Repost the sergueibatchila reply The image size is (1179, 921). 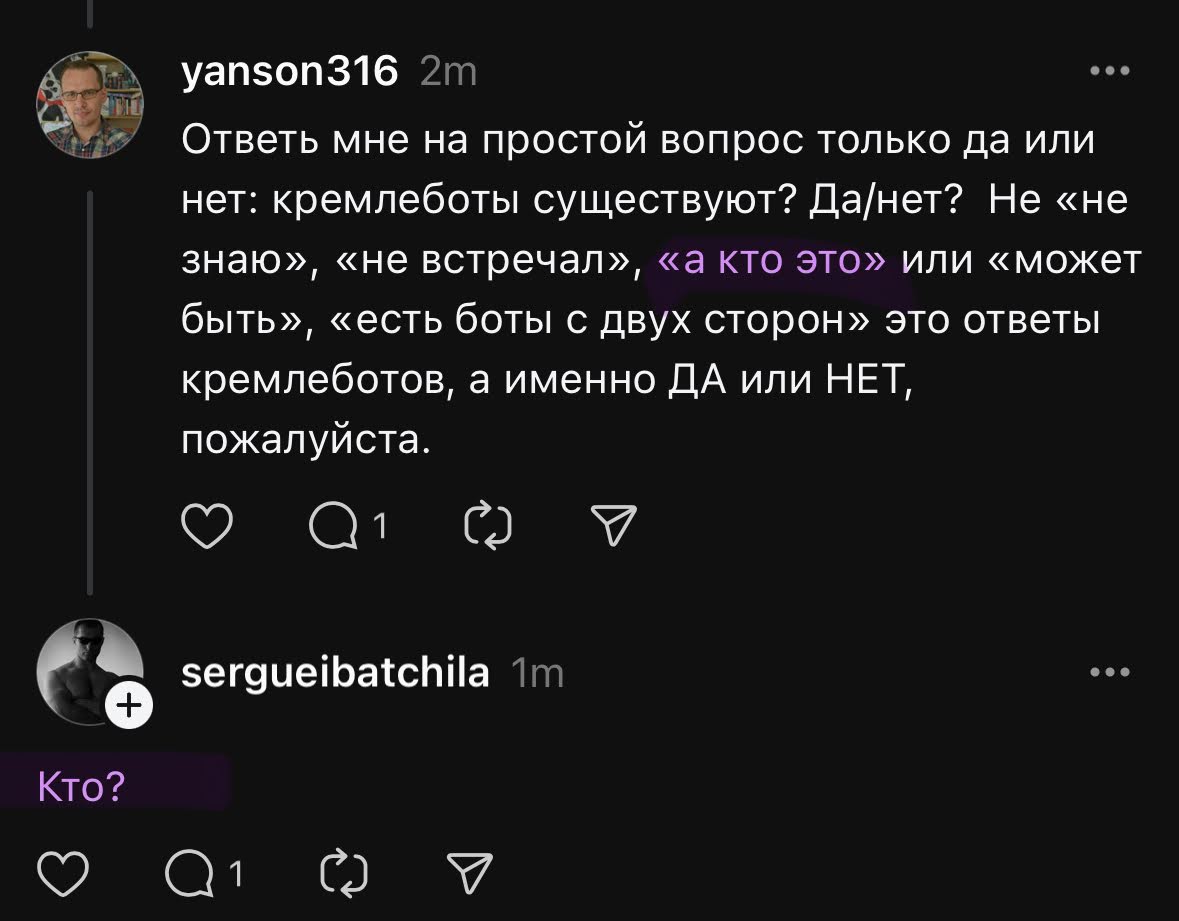pyautogui.click(x=345, y=874)
